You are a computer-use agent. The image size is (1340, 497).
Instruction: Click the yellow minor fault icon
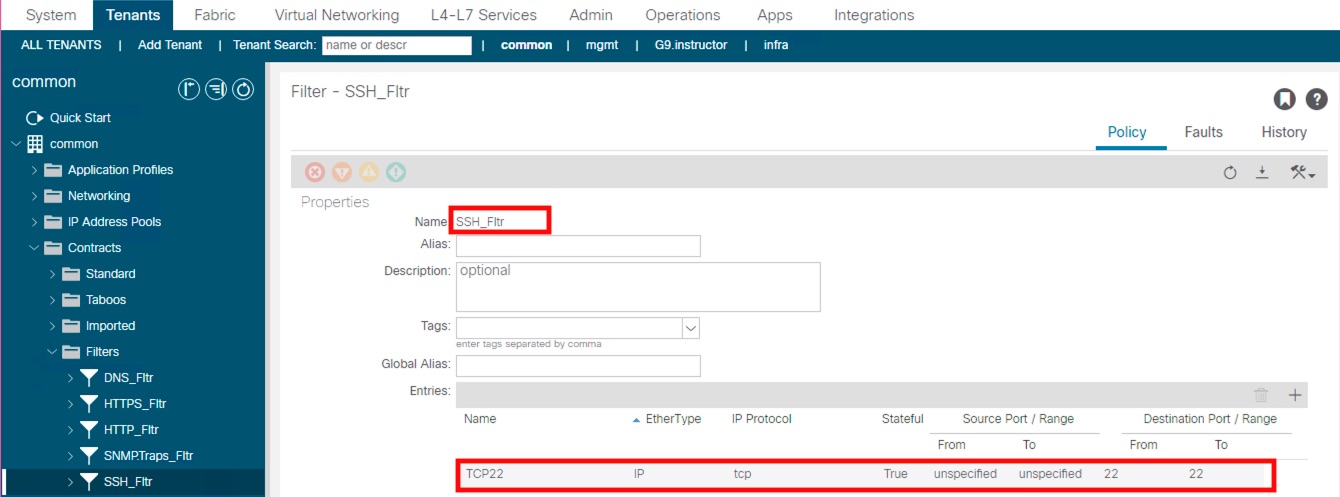(x=369, y=172)
